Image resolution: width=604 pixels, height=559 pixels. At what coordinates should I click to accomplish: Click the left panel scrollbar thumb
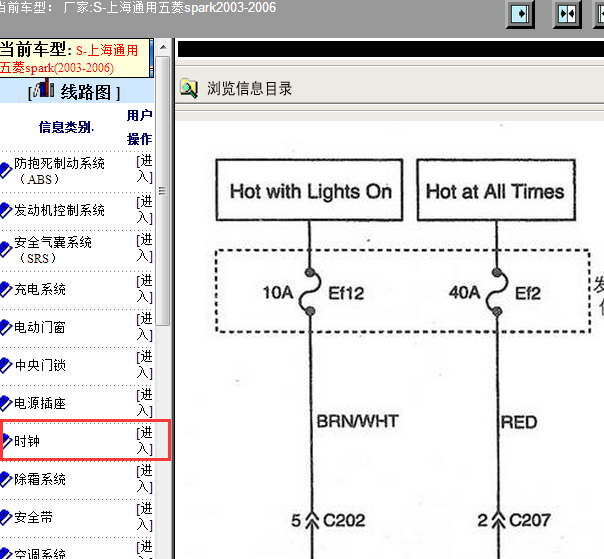[x=163, y=191]
